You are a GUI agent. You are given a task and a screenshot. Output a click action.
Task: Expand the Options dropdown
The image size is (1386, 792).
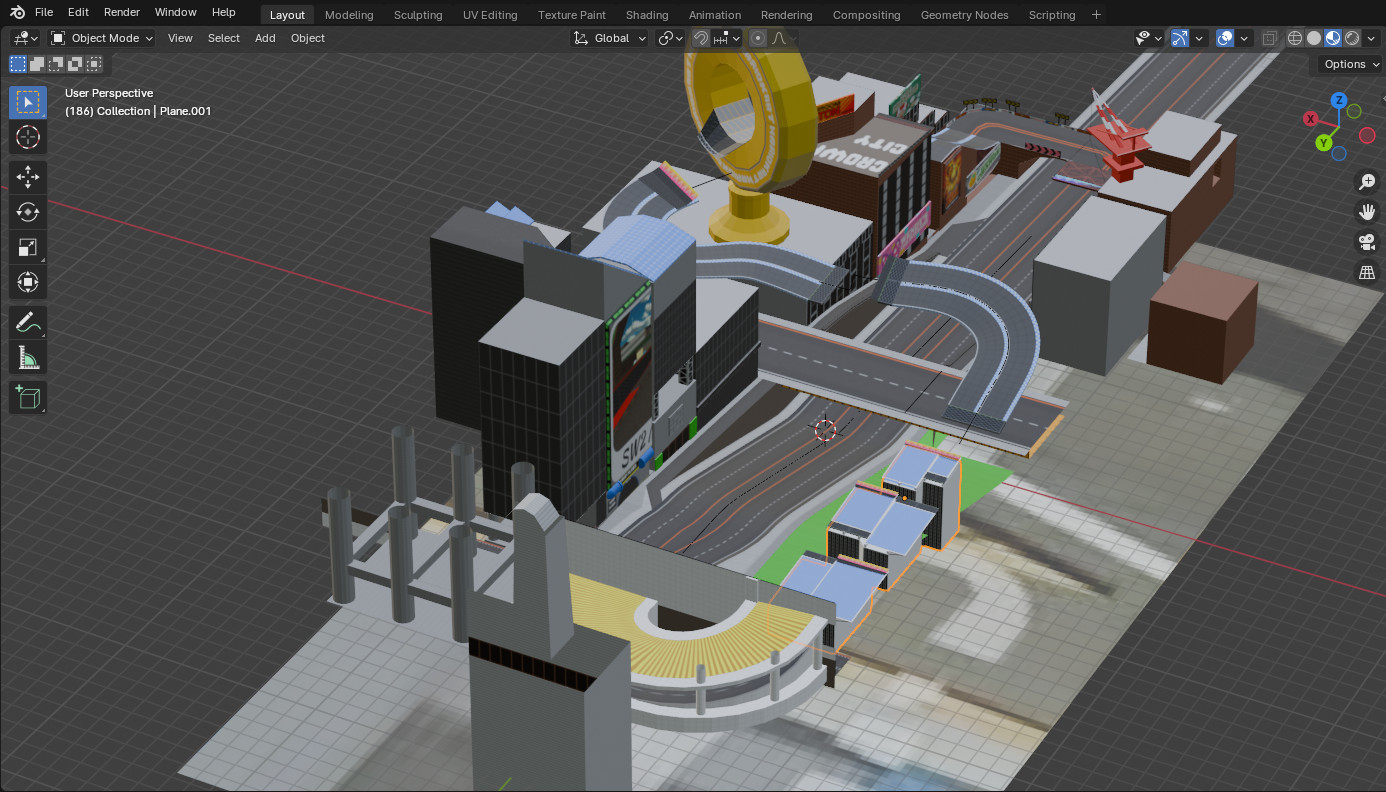(x=1351, y=64)
